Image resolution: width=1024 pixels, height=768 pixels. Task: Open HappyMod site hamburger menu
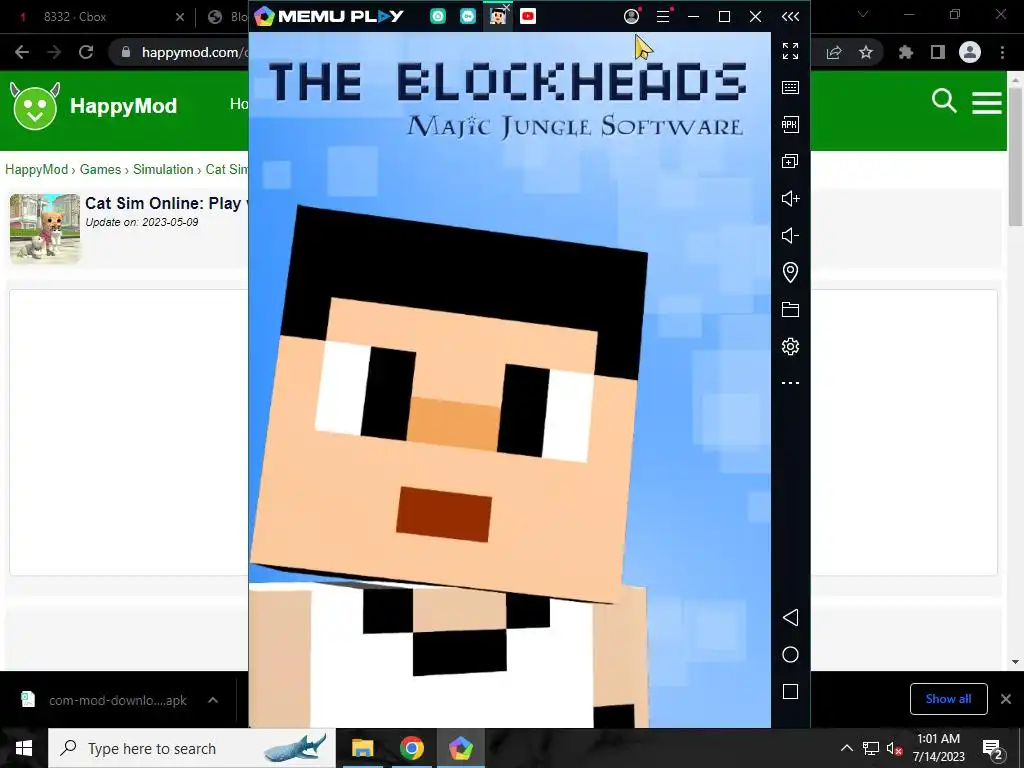pos(987,103)
